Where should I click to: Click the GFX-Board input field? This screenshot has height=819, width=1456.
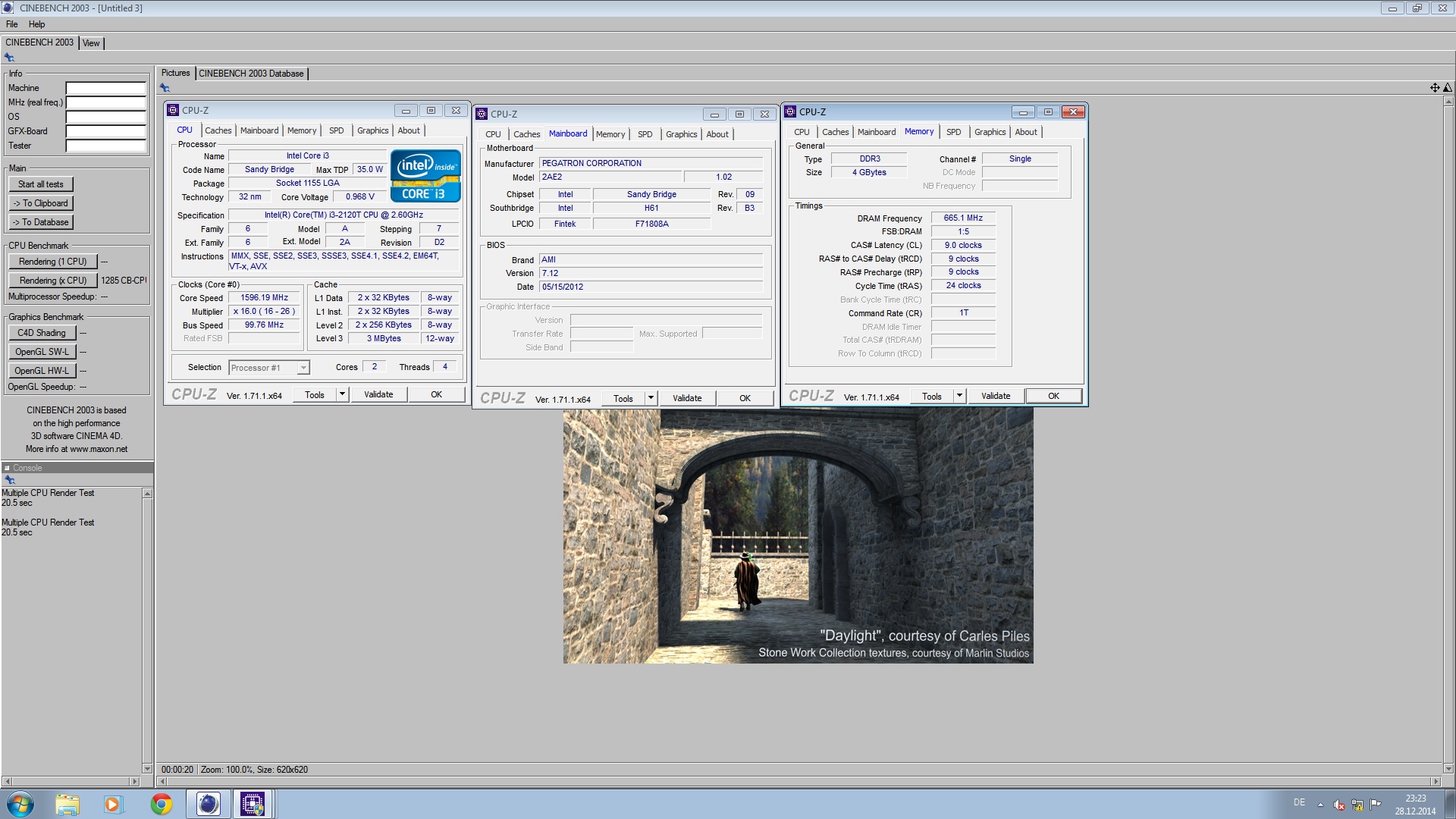105,131
